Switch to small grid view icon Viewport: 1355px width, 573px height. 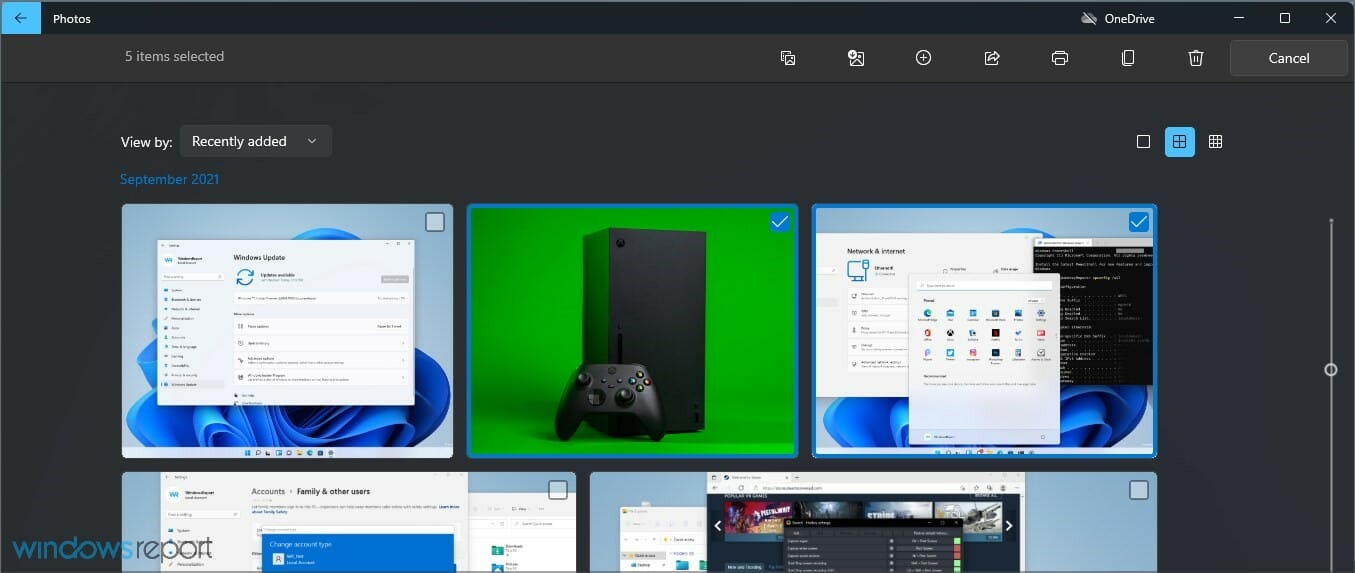point(1216,142)
